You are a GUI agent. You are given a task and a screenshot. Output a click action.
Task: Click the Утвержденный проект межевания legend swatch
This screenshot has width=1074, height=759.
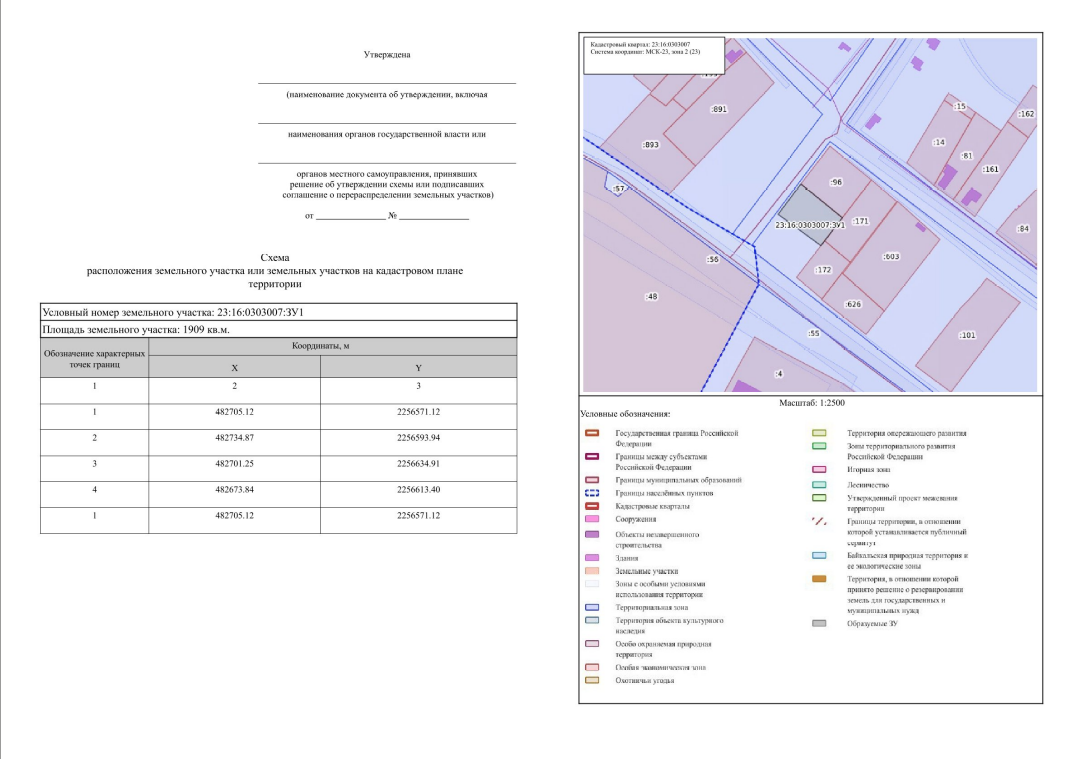pyautogui.click(x=819, y=498)
